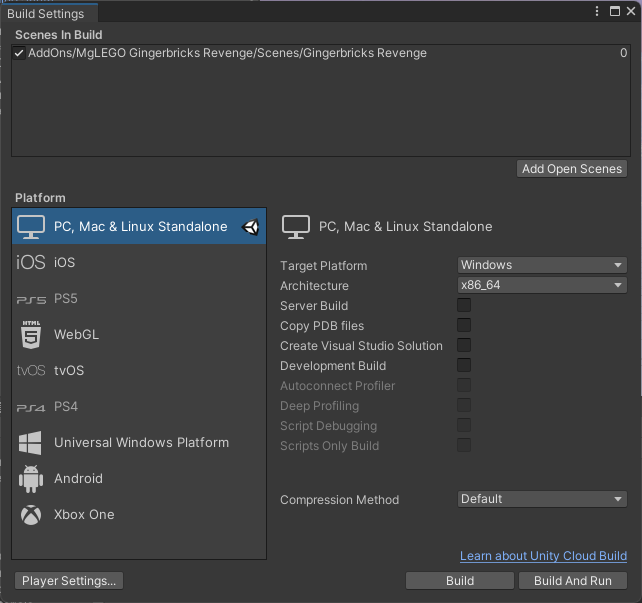
Task: Click Build And Run button
Action: coord(573,580)
